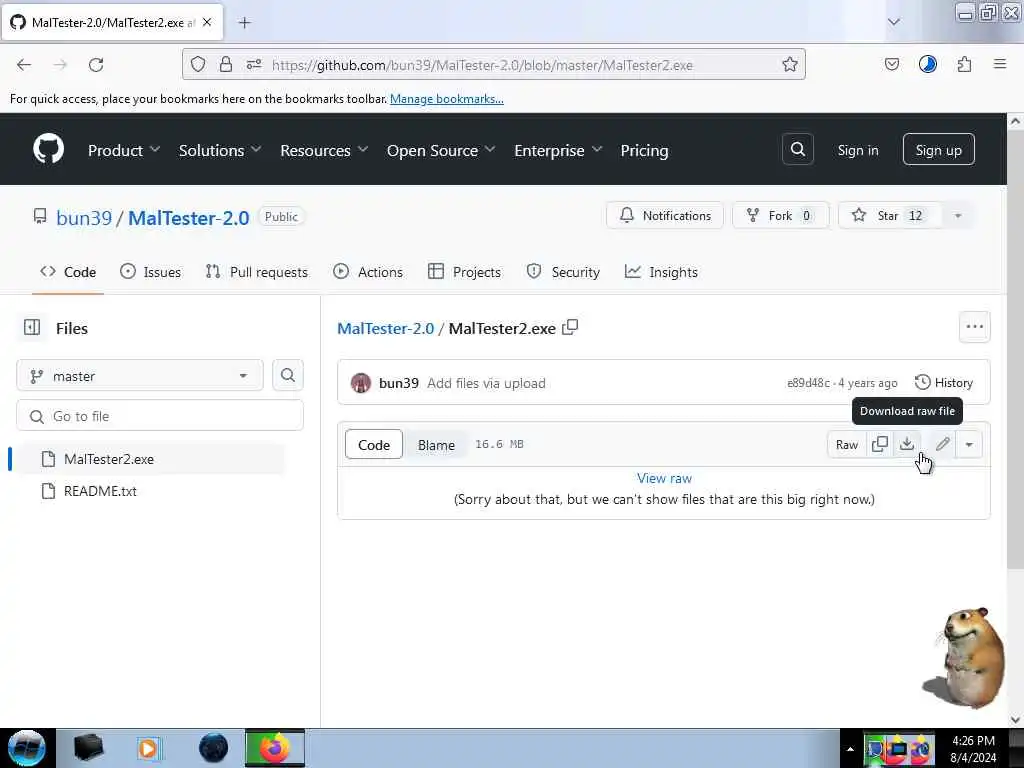
Task: Click the padlock site info icon
Action: [x=225, y=64]
